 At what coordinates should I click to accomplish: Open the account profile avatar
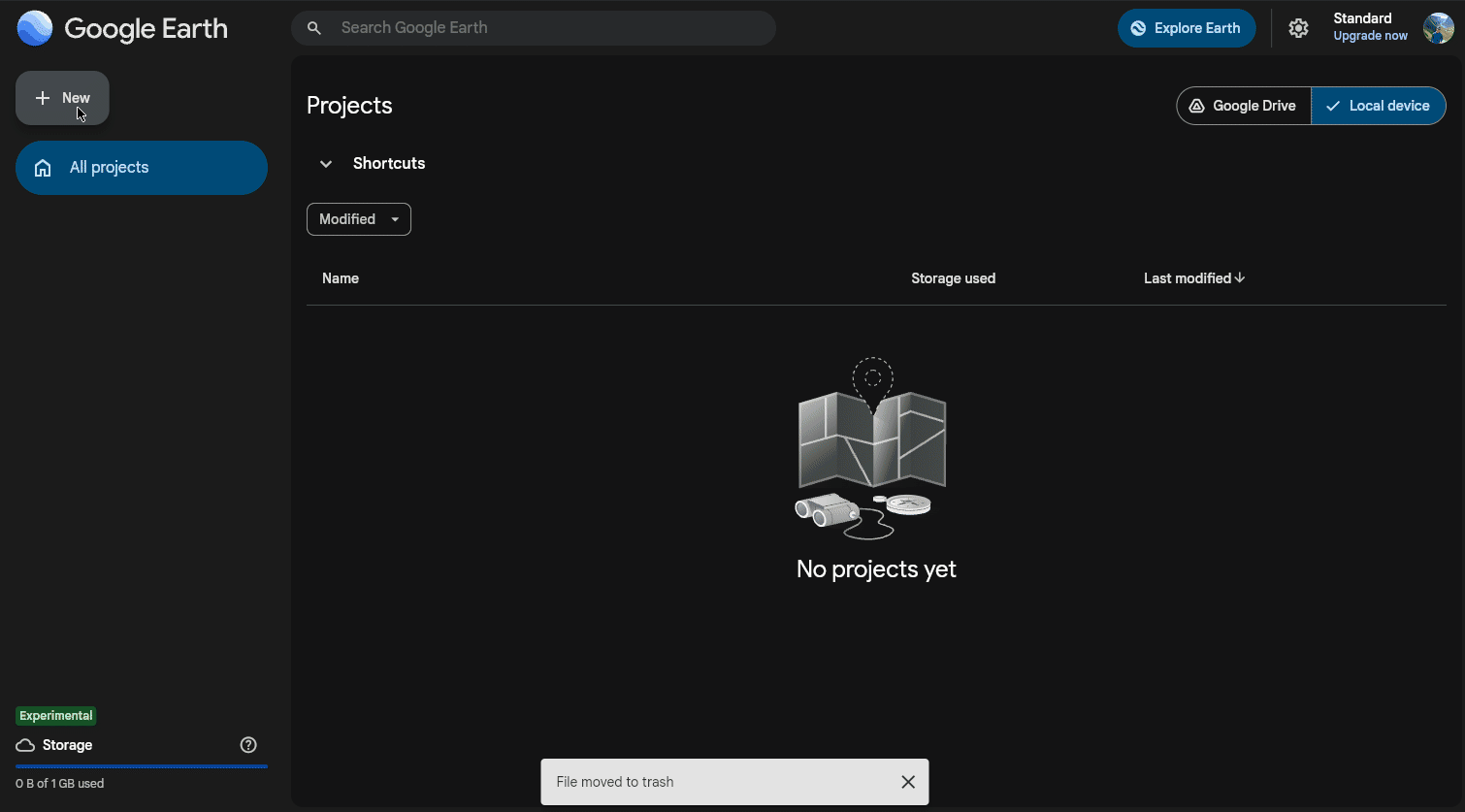pyautogui.click(x=1438, y=28)
